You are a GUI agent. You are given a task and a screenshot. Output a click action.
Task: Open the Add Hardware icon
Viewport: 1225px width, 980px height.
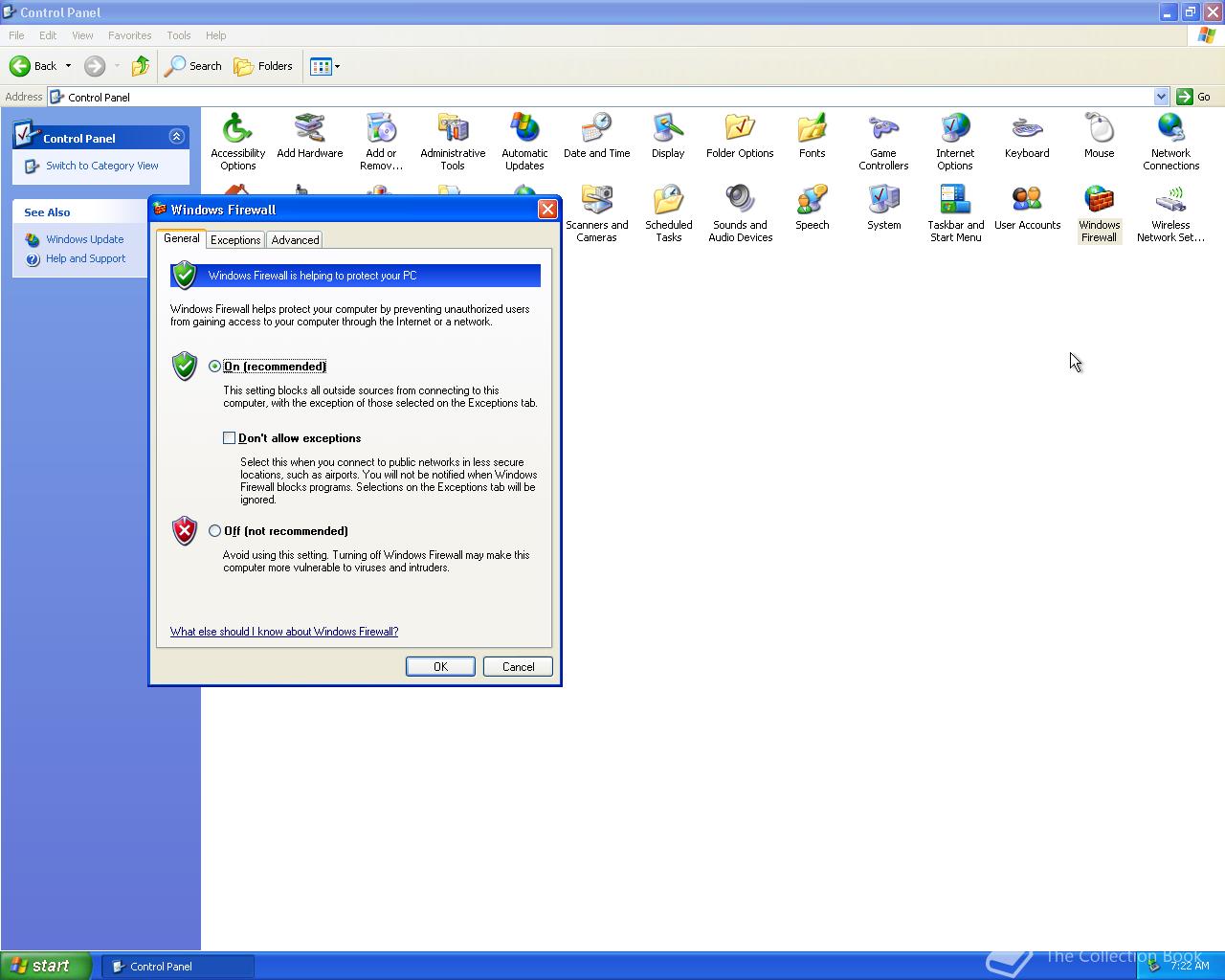pyautogui.click(x=309, y=135)
